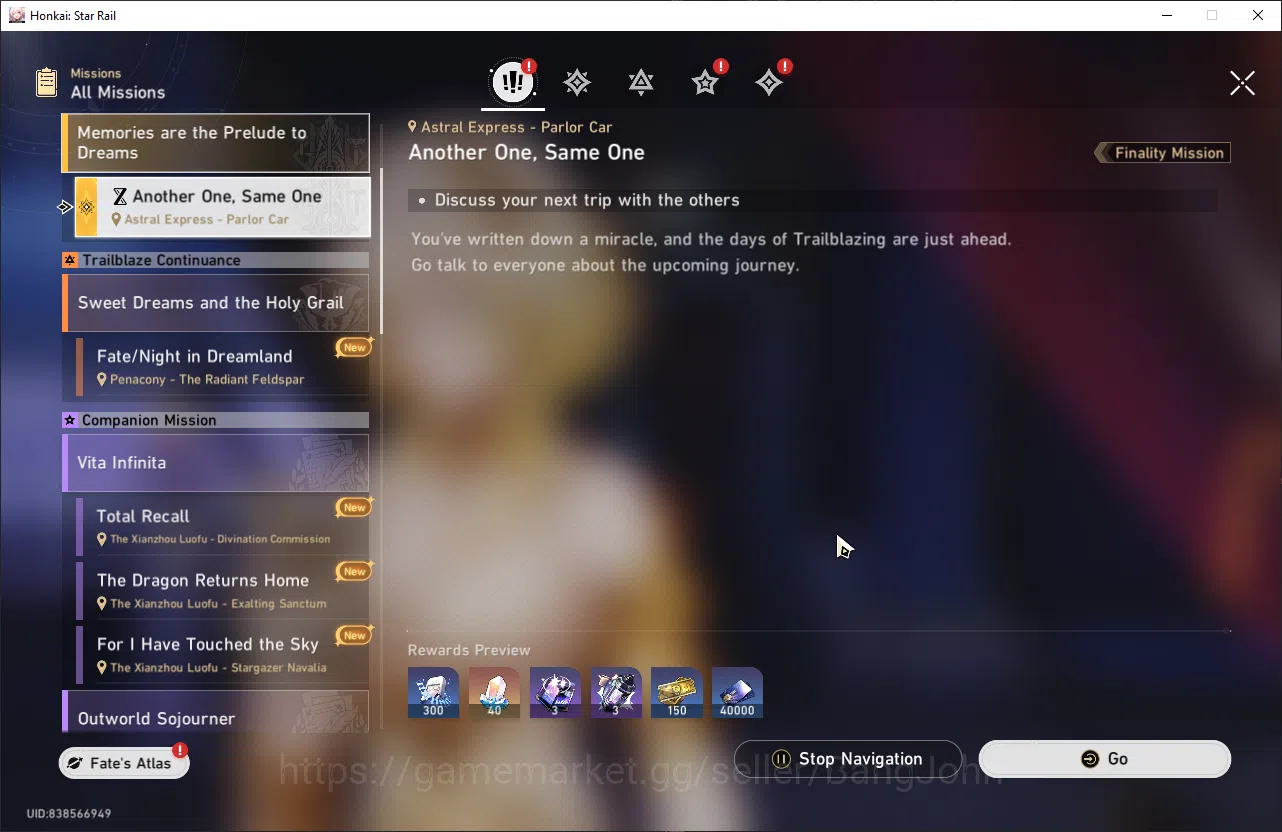Open the Adventure Mission four-point star tab
The width and height of the screenshot is (1282, 832).
769,83
